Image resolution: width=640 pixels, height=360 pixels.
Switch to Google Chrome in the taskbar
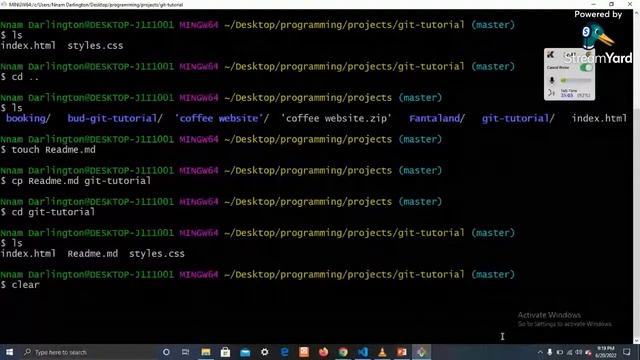[x=343, y=352]
